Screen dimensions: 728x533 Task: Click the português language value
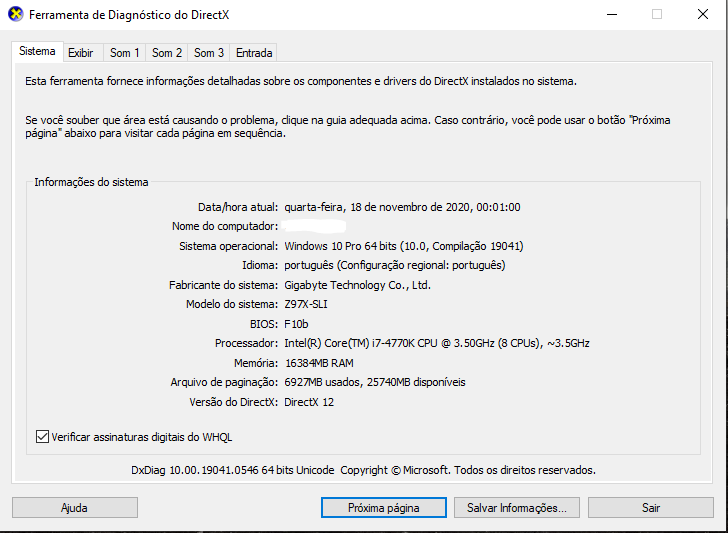[395, 266]
